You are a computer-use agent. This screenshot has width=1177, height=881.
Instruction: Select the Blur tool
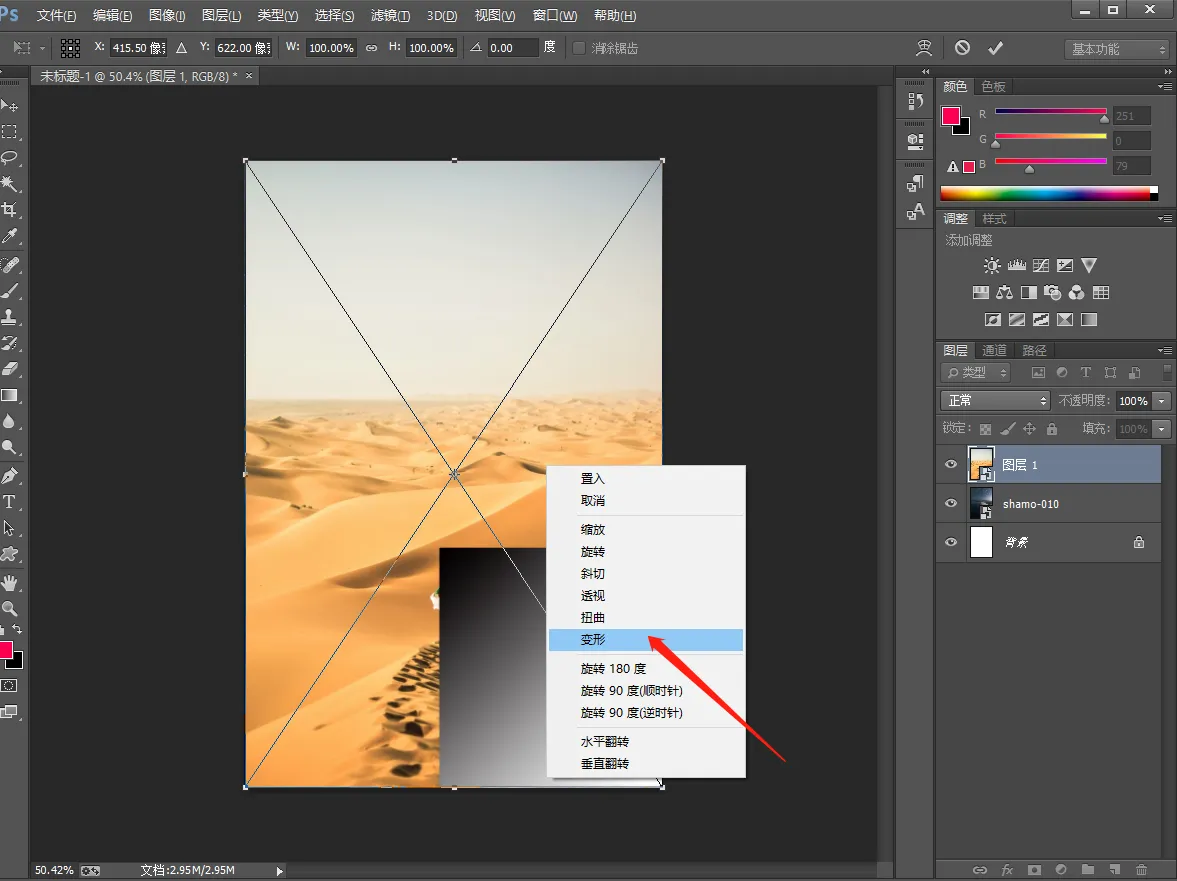point(9,421)
